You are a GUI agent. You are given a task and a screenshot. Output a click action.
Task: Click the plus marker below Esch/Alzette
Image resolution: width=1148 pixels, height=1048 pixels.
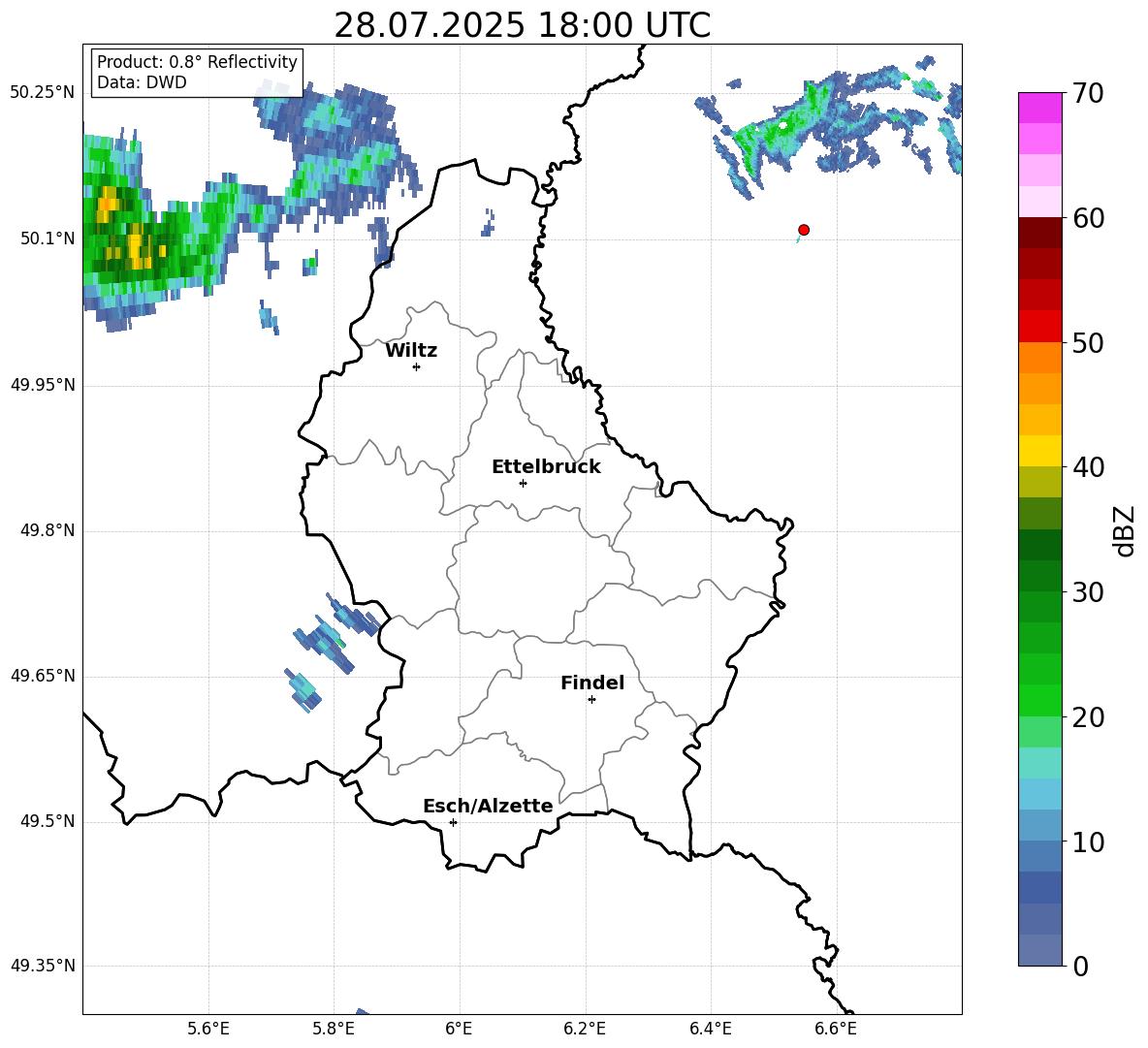[x=453, y=822]
